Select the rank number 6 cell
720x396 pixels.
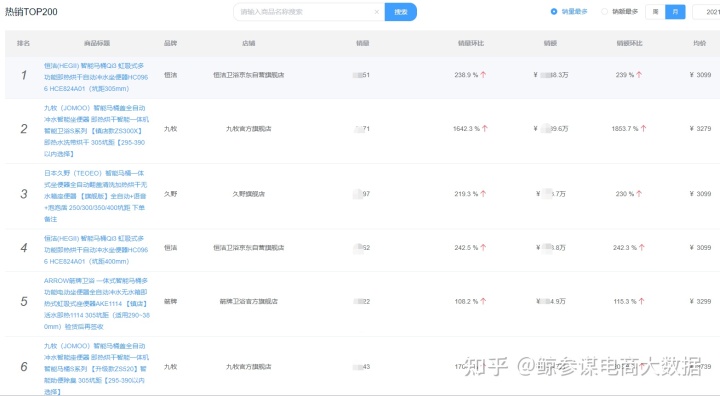pos(24,367)
